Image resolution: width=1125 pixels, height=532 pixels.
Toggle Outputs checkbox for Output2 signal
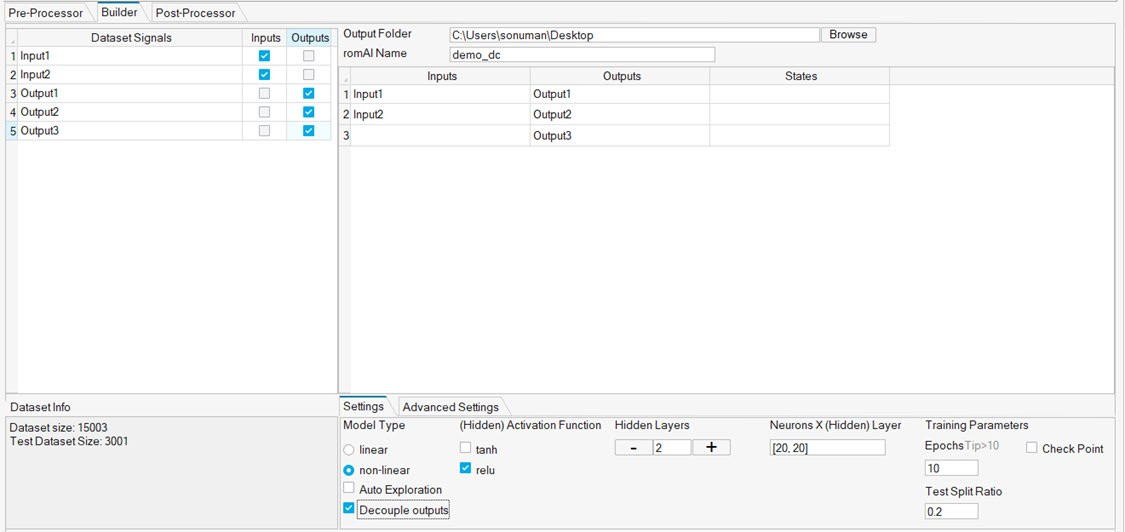pos(308,112)
